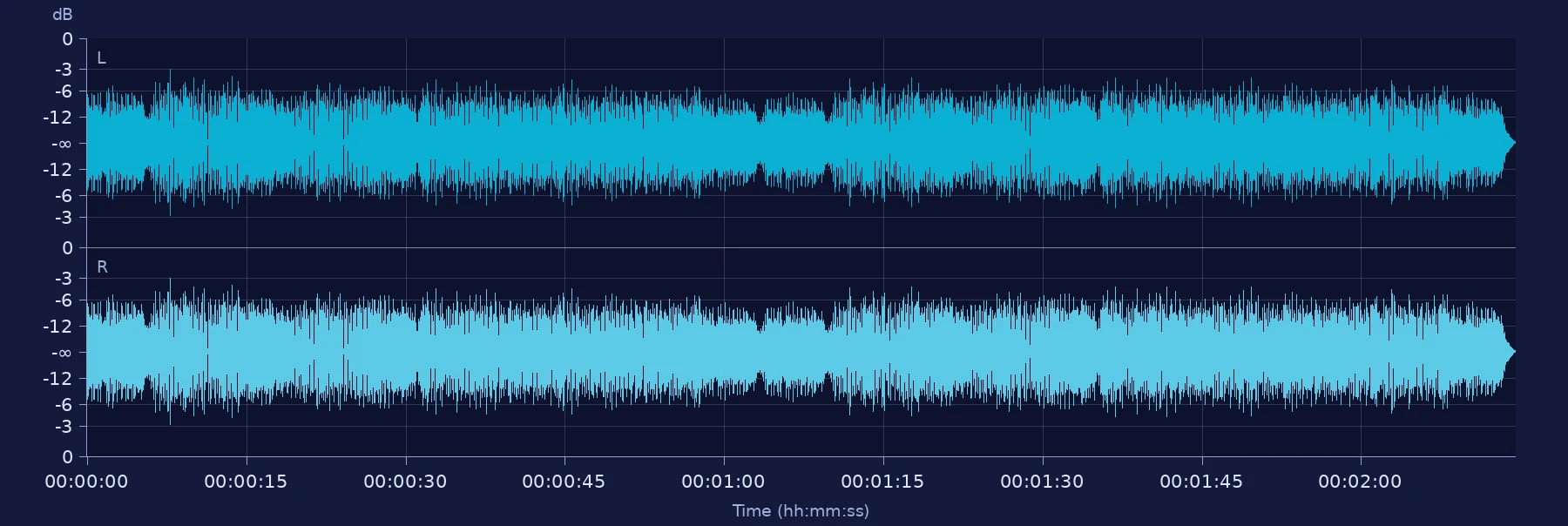Click the 00:00:15 time marker
This screenshot has width=1568, height=526.
coord(246,482)
